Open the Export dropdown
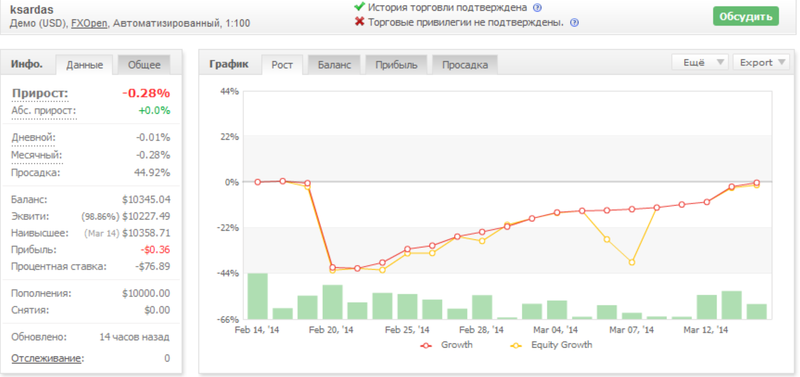 point(761,63)
